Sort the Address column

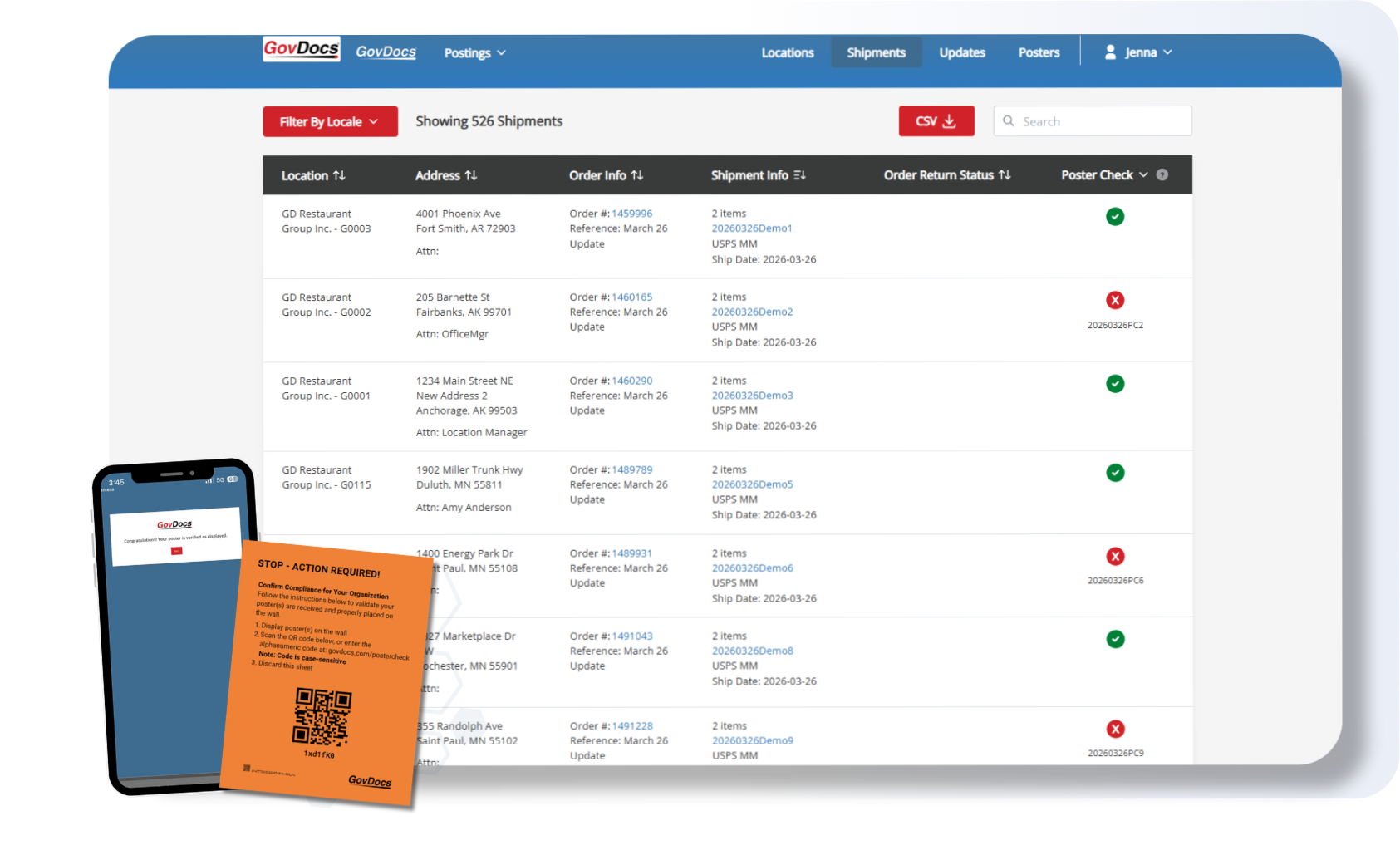(471, 176)
